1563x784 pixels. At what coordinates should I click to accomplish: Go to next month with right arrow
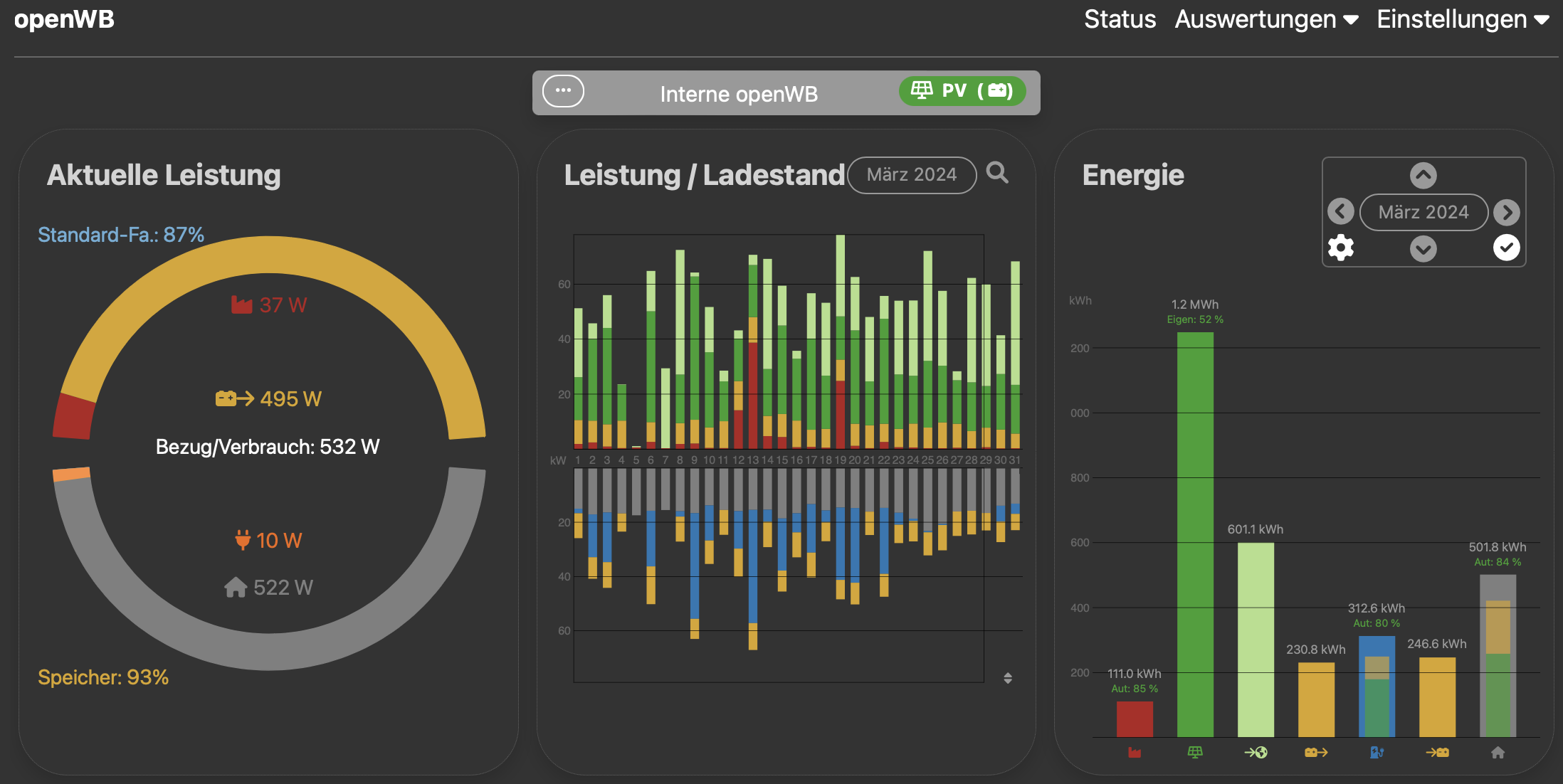tap(1506, 212)
